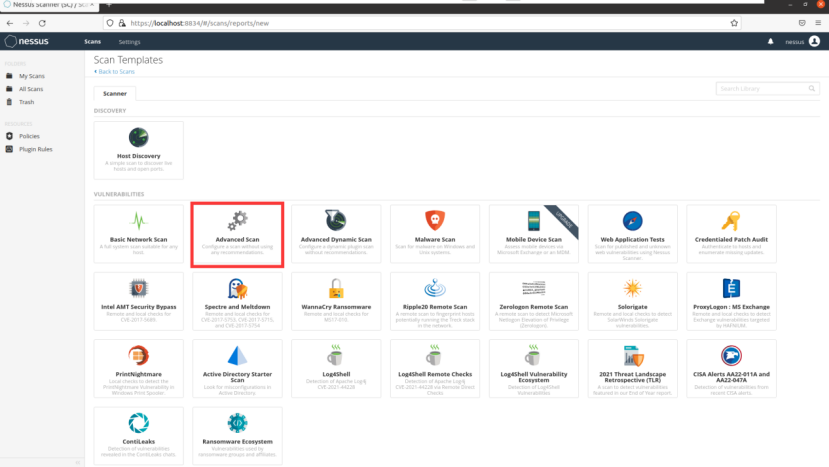Screen dimensions: 829x467
Task: Click the Advanced Scan title text
Action: [x=237, y=240]
